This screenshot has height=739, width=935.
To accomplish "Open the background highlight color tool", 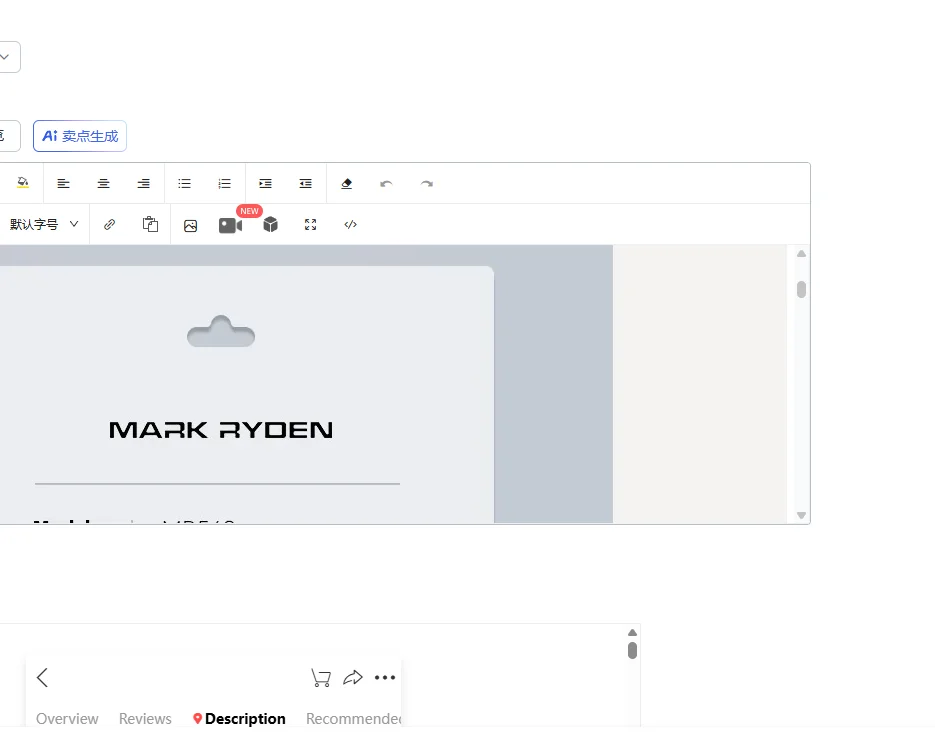I will coord(23,183).
